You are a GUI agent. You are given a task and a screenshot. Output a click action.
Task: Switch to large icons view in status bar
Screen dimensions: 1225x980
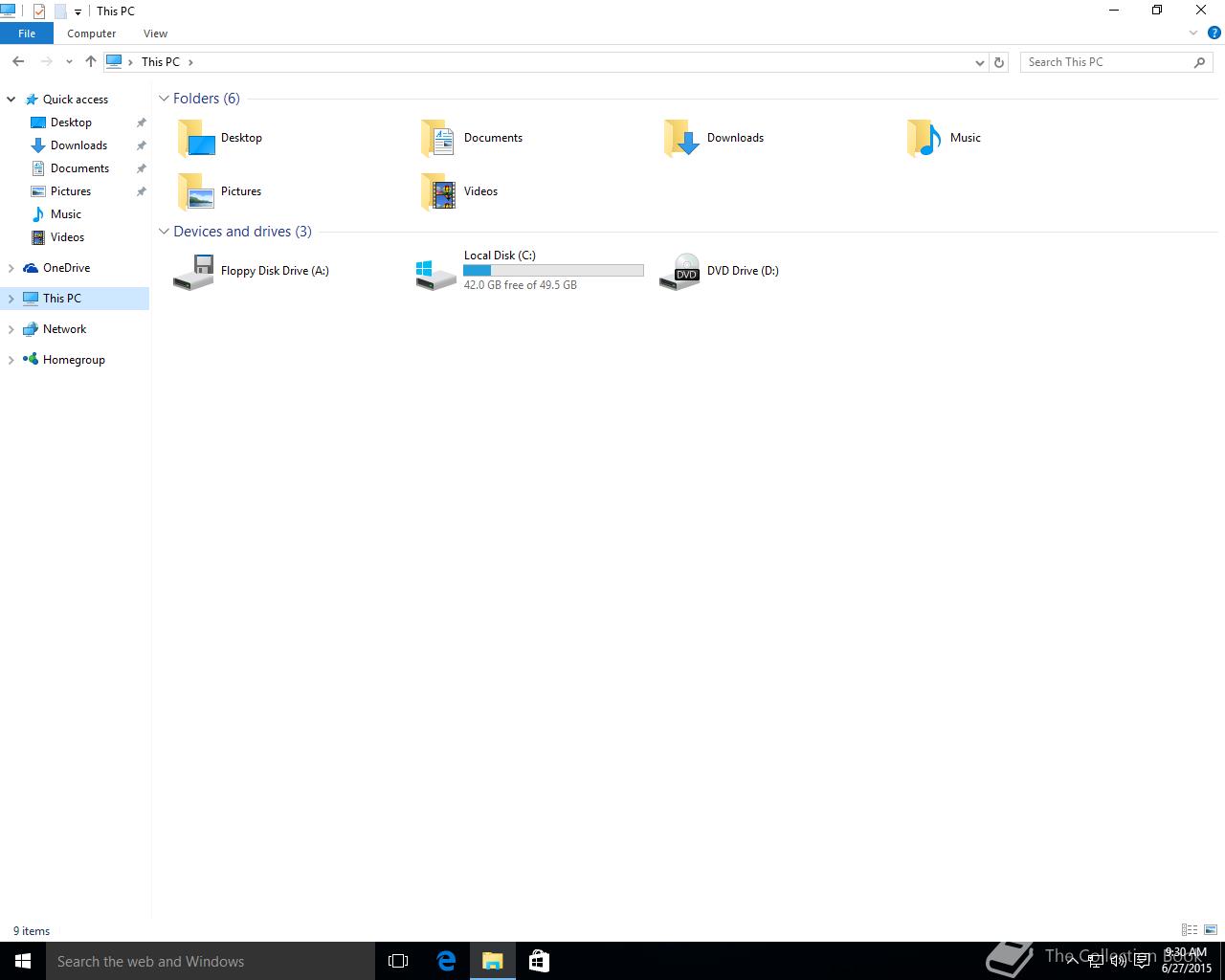point(1211,930)
